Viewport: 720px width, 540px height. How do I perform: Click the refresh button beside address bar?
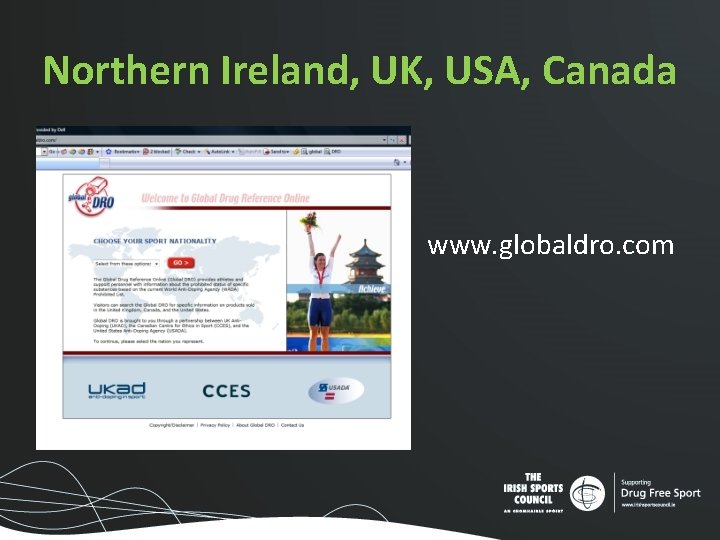click(x=393, y=140)
